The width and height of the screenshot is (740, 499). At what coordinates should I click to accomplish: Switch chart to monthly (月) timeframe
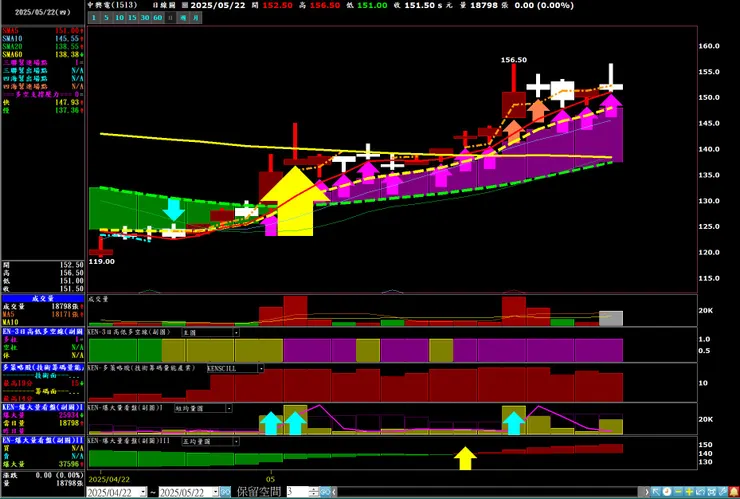196,17
